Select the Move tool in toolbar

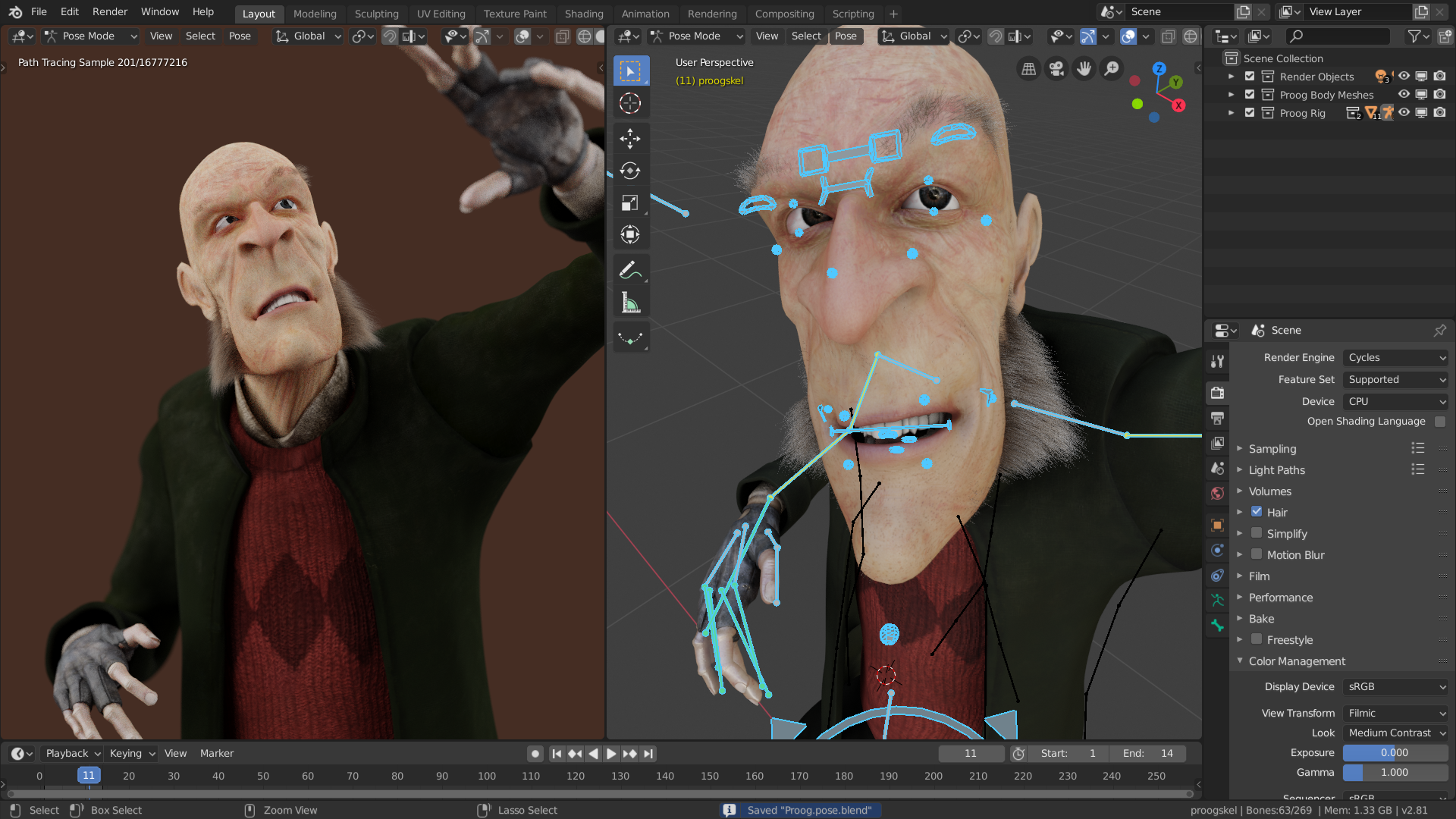(629, 139)
